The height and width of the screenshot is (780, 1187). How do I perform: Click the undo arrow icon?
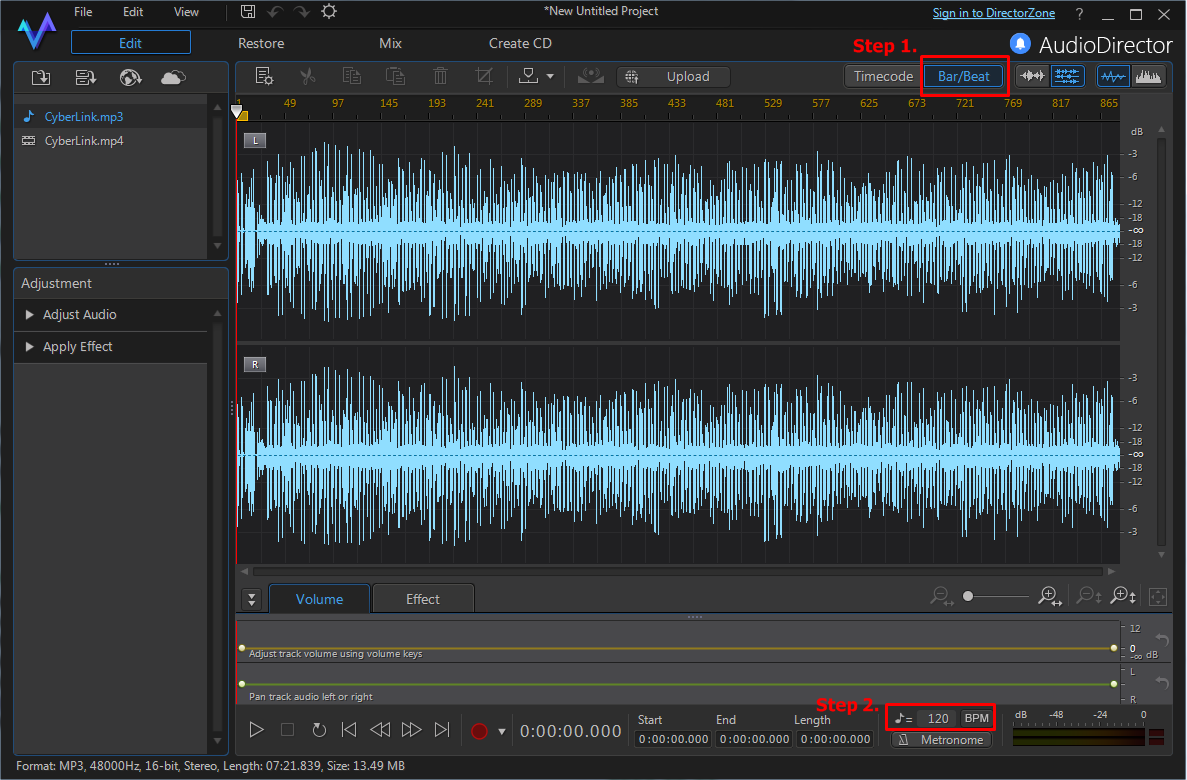click(276, 11)
